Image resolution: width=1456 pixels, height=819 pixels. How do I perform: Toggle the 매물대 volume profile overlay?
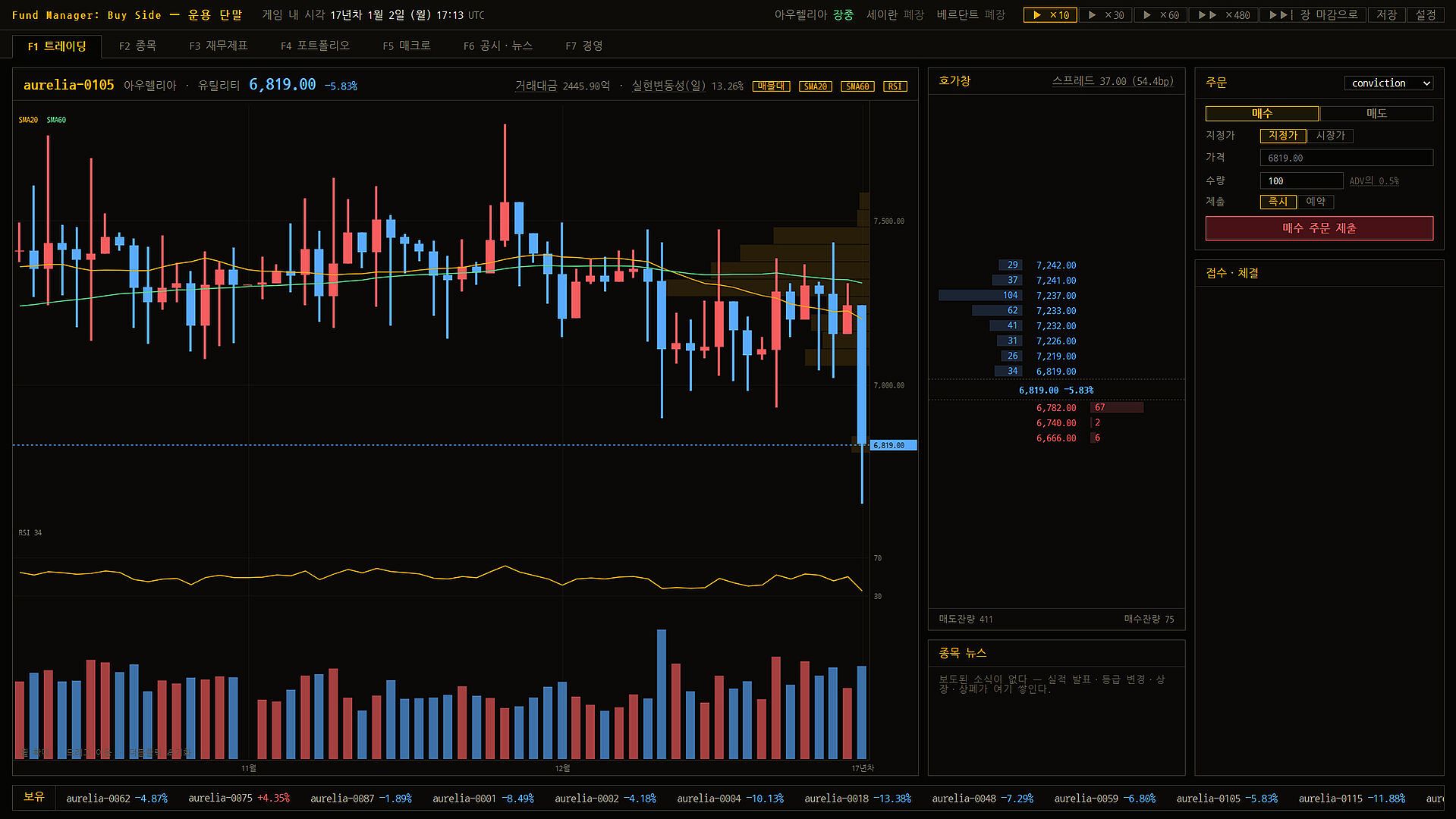tap(771, 86)
